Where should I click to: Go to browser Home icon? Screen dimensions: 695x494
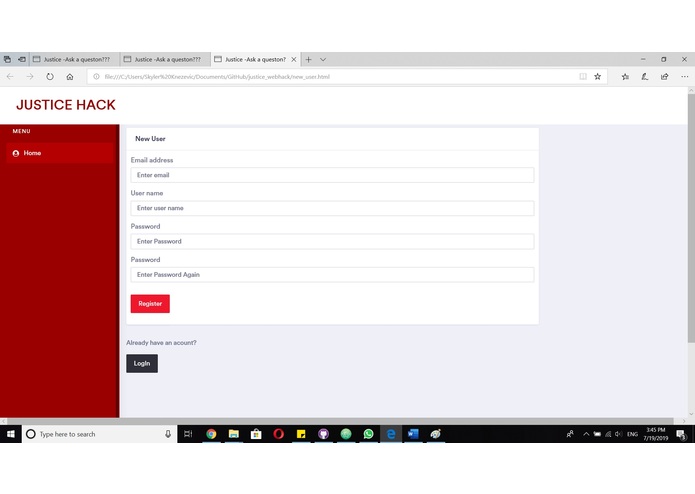point(70,77)
